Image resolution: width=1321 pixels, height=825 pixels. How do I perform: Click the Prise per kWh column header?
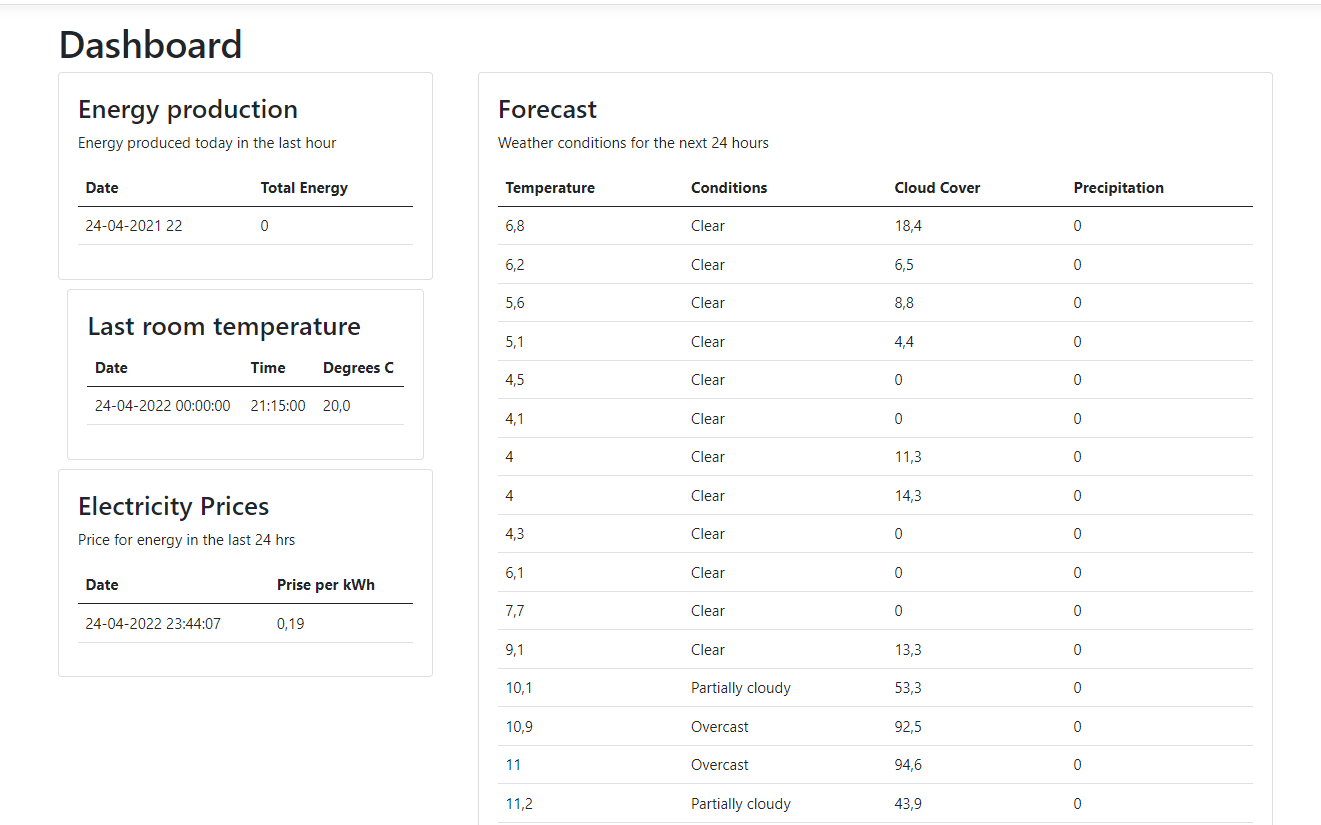[x=326, y=585]
